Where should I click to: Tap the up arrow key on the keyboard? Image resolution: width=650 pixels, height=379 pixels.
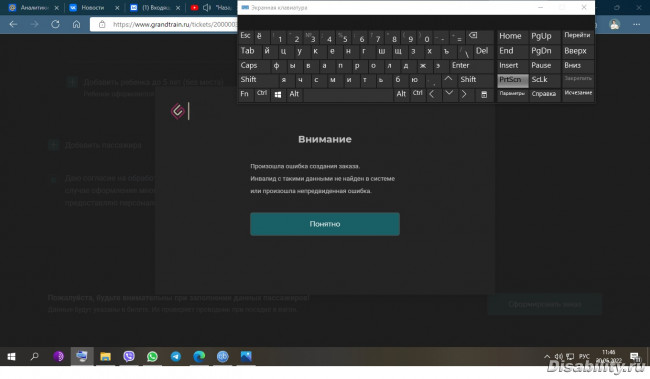[x=448, y=79]
